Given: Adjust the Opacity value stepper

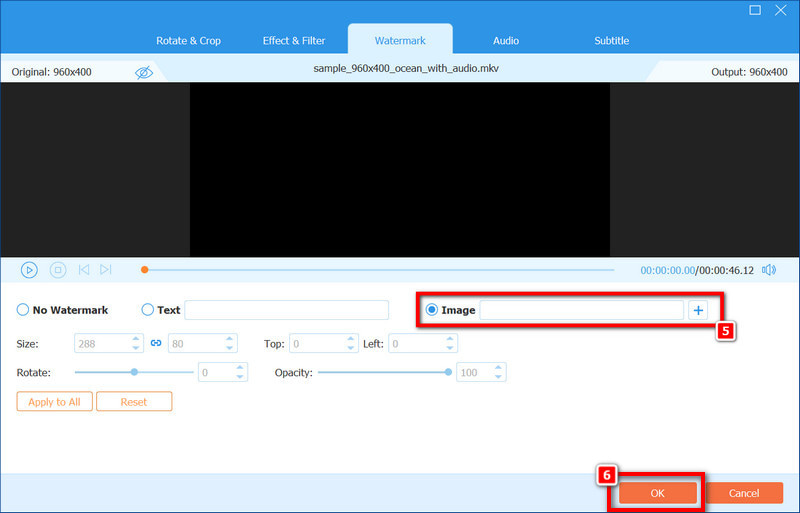Looking at the screenshot, I should coord(499,372).
